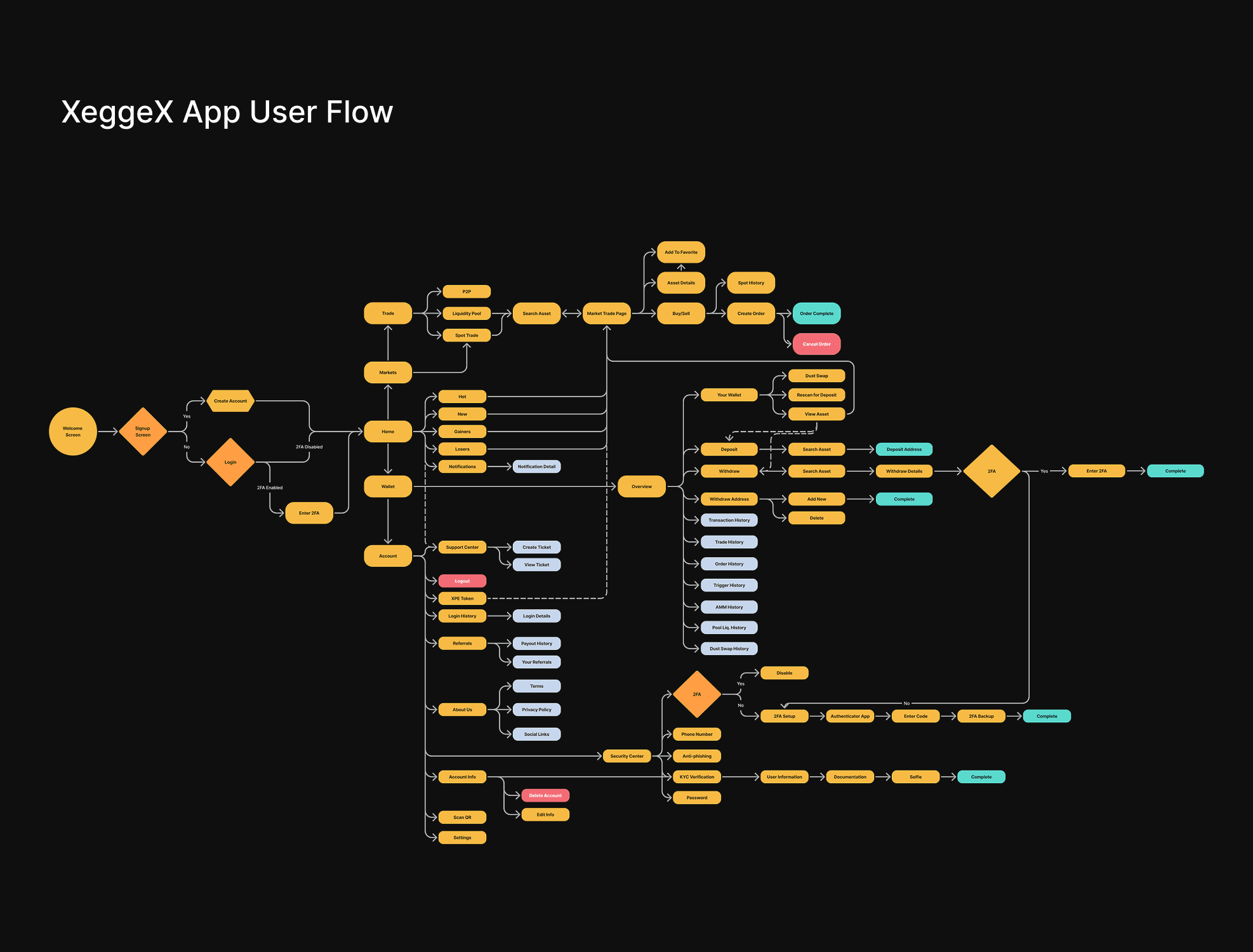Screen dimensions: 1253x952
Task: Click the Your Wallet node
Action: pos(729,395)
